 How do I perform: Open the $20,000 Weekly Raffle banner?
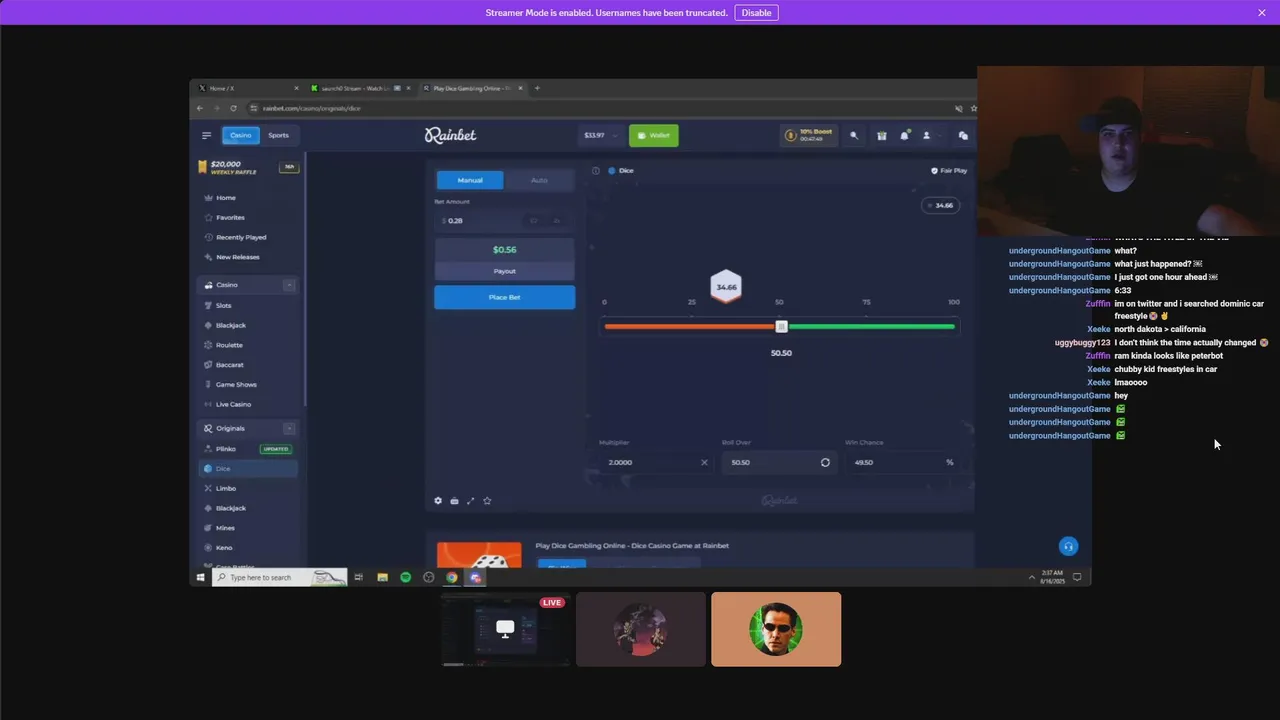pyautogui.click(x=249, y=167)
